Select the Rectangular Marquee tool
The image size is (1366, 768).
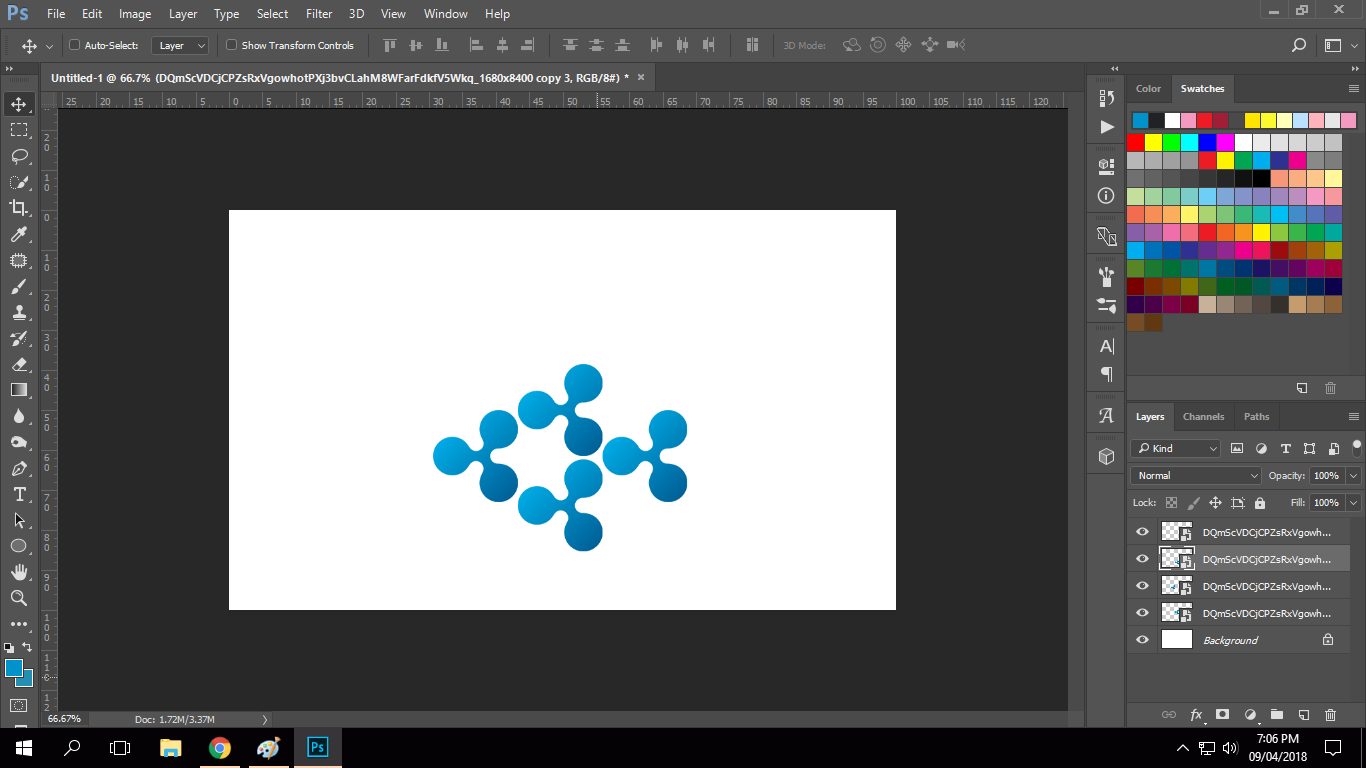pyautogui.click(x=19, y=130)
